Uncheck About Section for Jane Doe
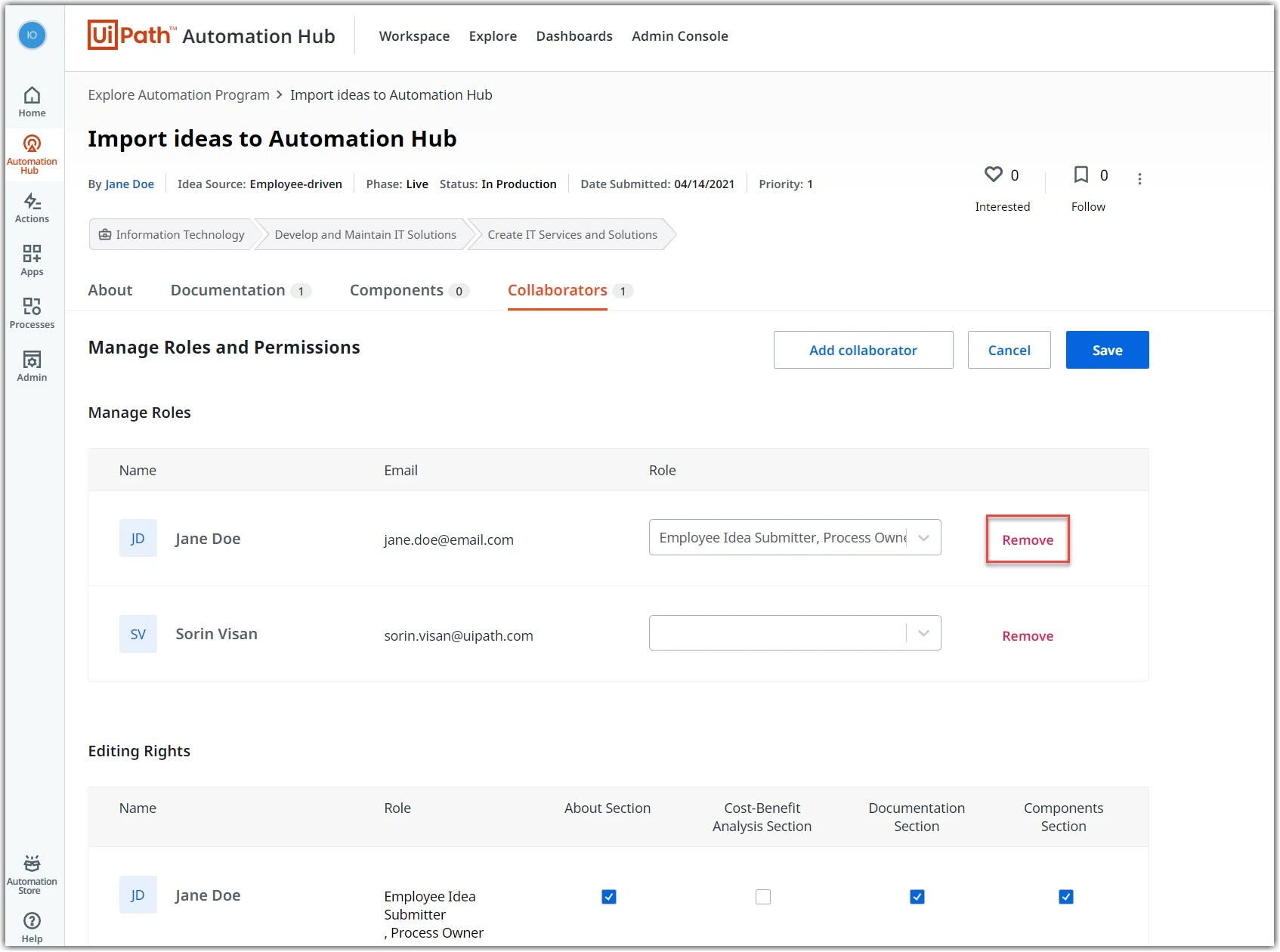Image resolution: width=1280 pixels, height=952 pixels. click(x=609, y=897)
